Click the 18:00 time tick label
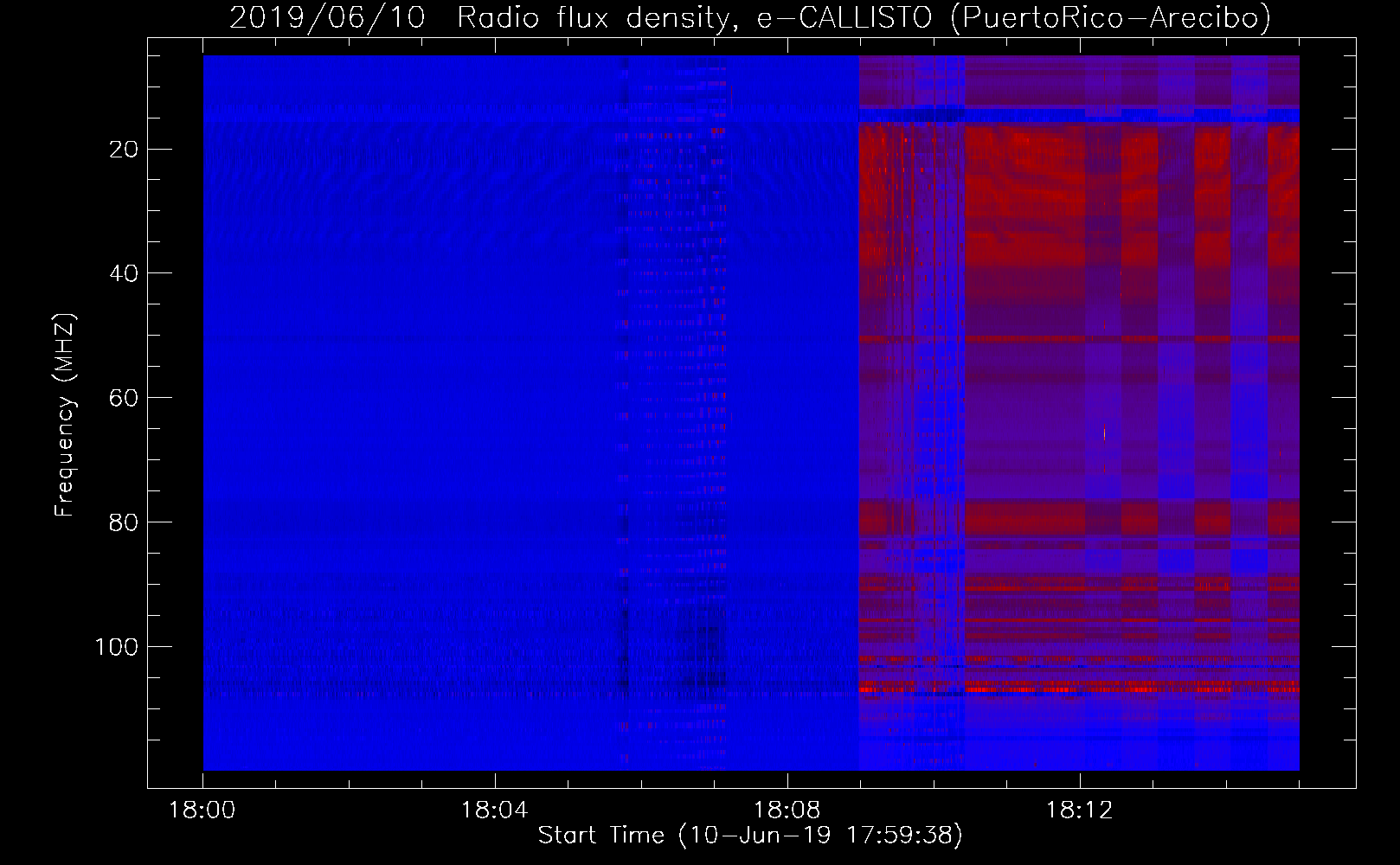This screenshot has height=865, width=1400. coord(202,811)
